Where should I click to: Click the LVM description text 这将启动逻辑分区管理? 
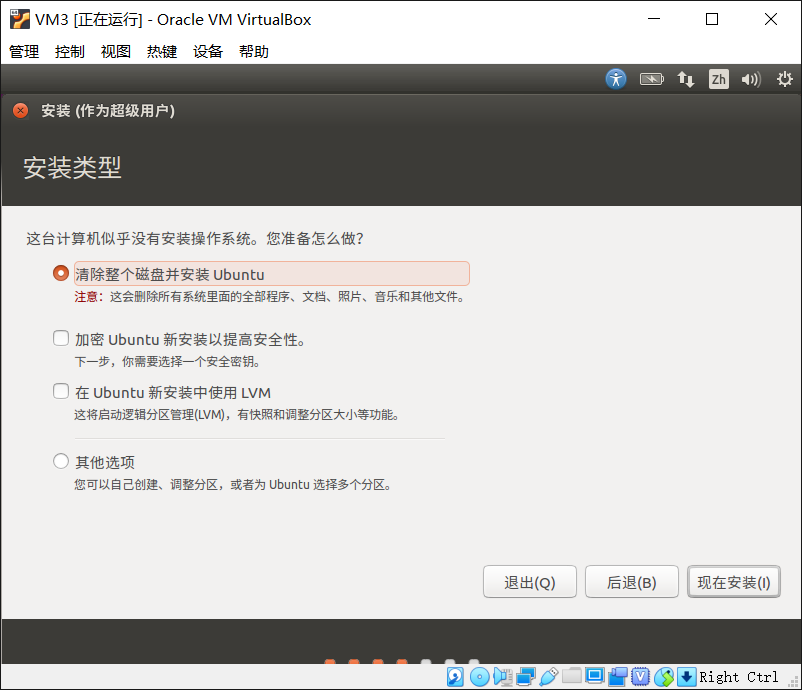point(237,415)
